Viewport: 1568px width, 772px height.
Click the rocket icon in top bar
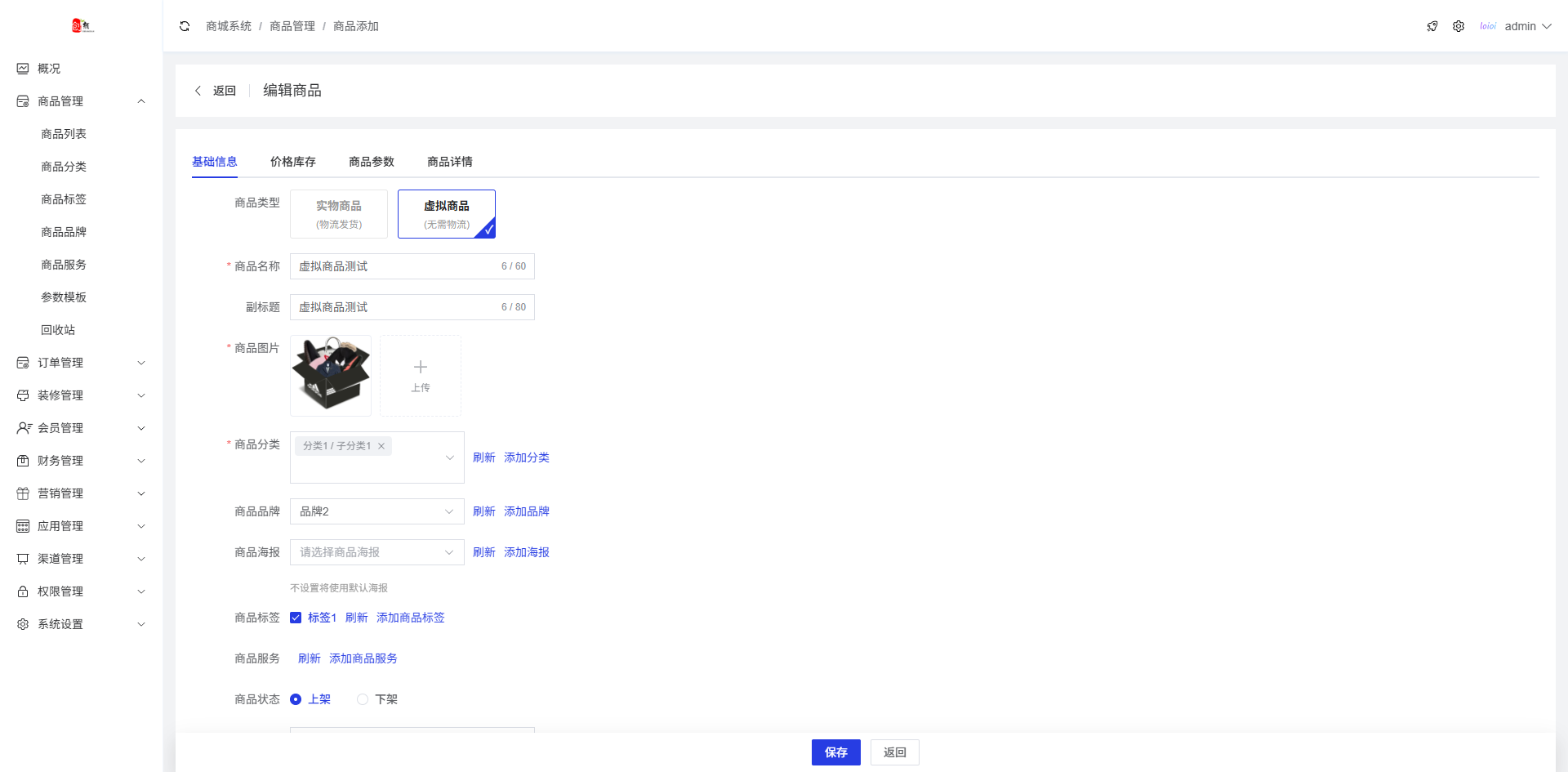coord(1432,26)
